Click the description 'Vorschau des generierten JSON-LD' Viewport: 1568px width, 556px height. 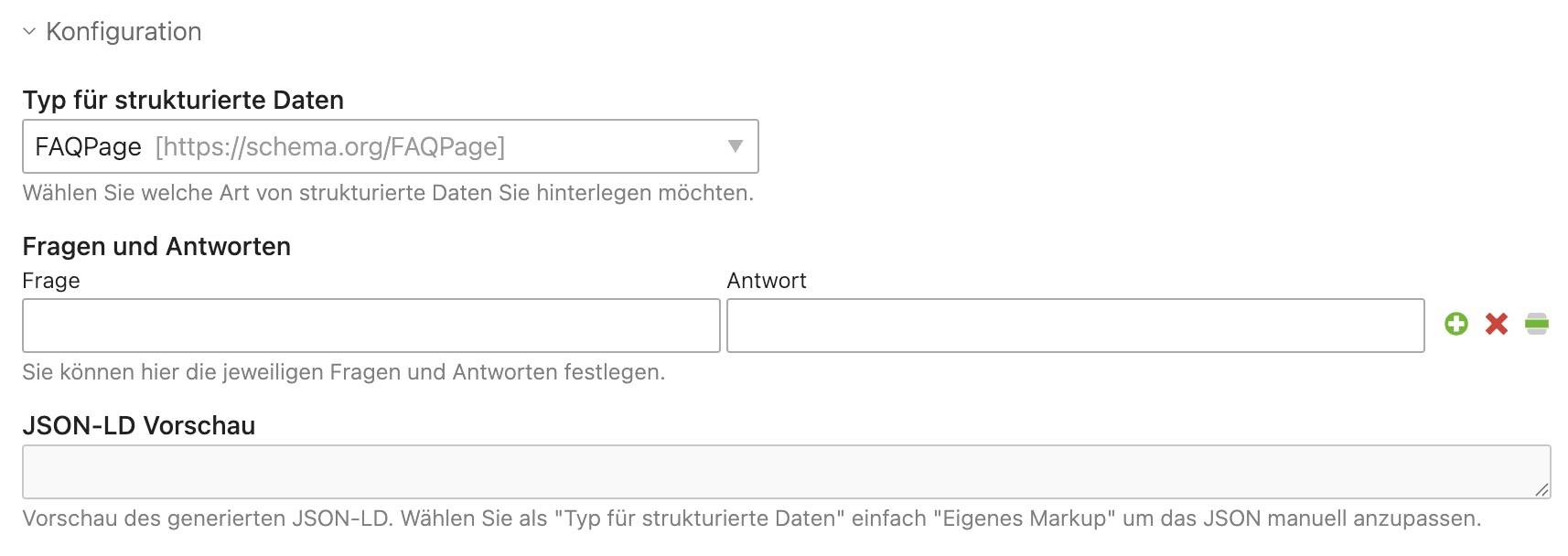752,519
